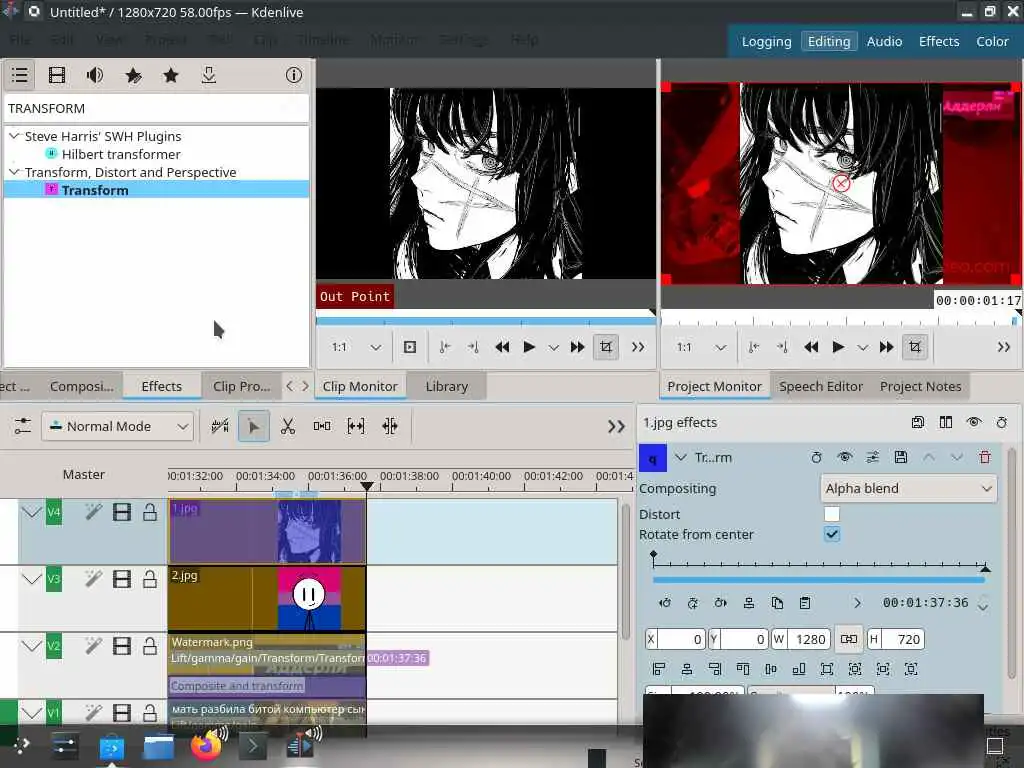Click the project monitor timeline ruler
Screen dimensions: 1024x768
840,321
